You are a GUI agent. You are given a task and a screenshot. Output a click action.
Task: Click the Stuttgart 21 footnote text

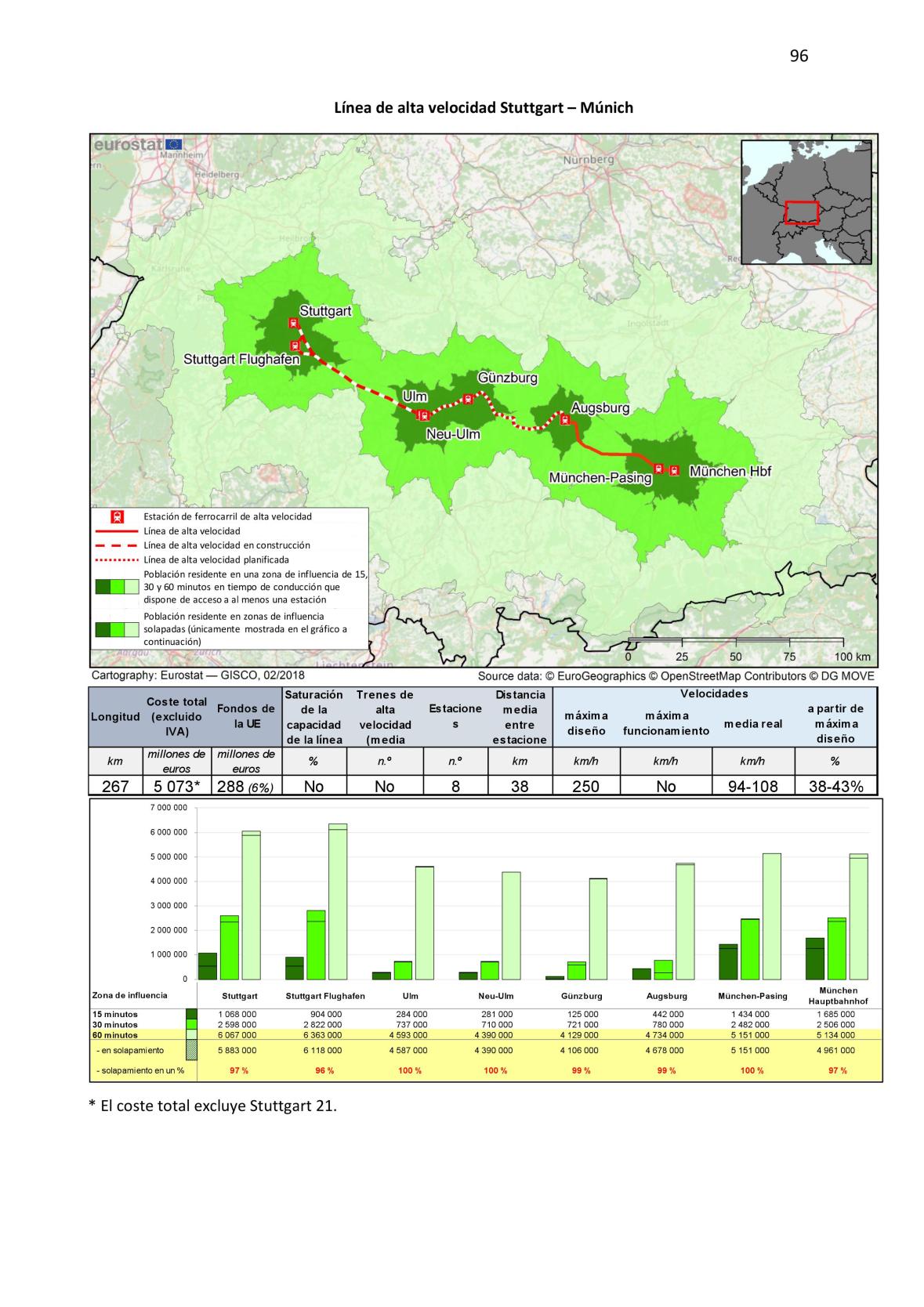[x=213, y=1106]
